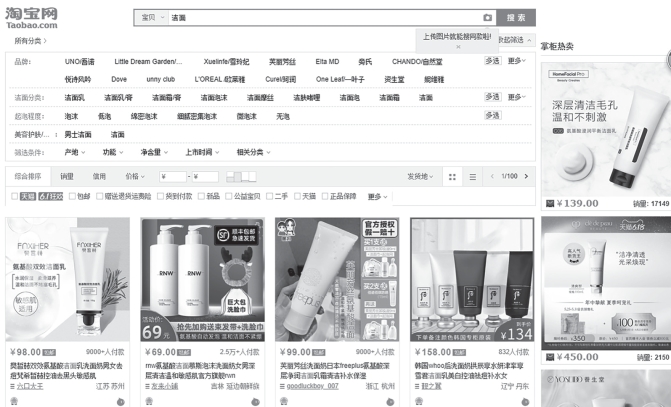
Task: Click shop icon beside goodluckboy_007
Action: [282, 386]
